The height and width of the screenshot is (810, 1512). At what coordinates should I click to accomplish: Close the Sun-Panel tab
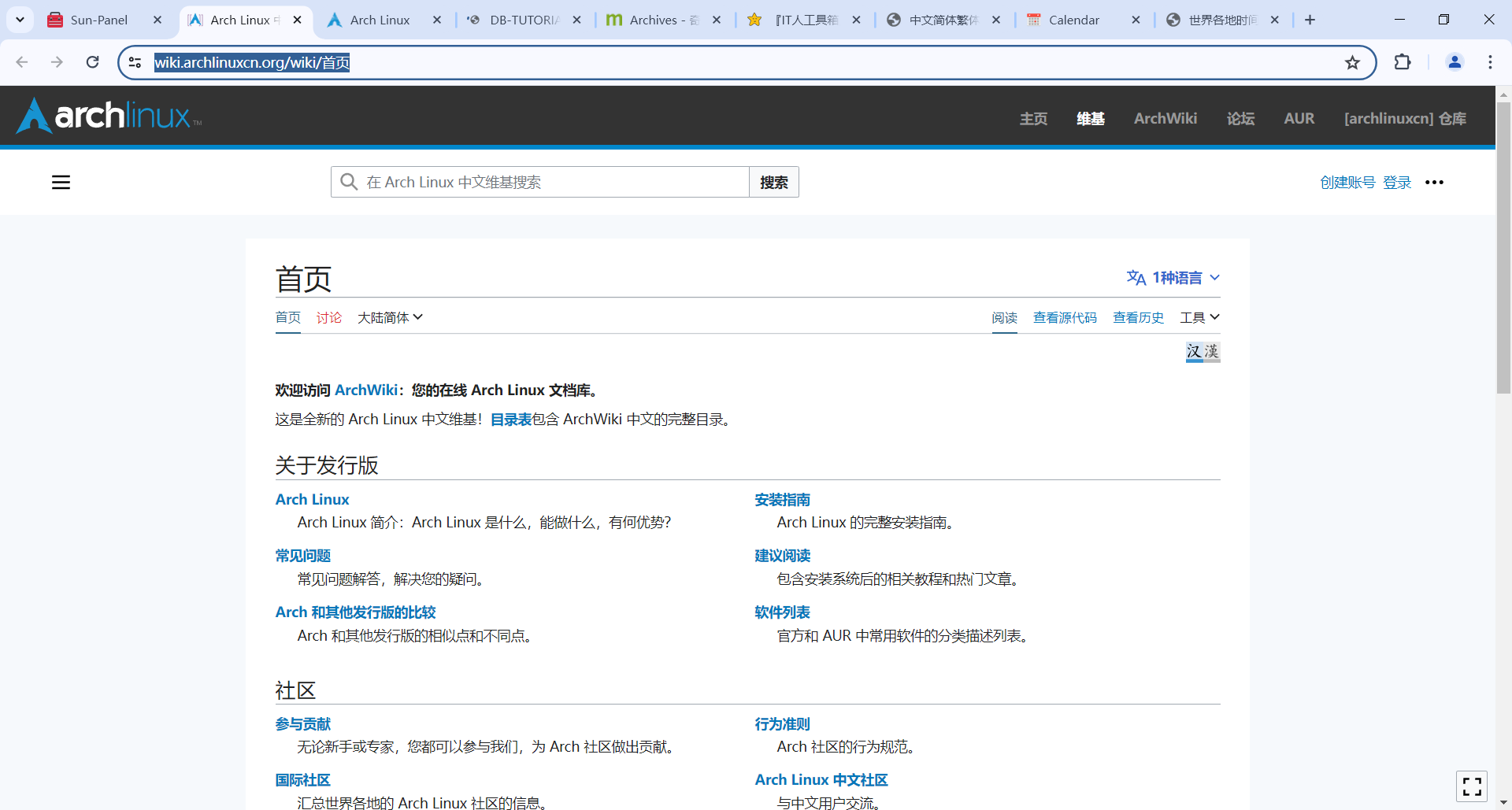(x=157, y=20)
